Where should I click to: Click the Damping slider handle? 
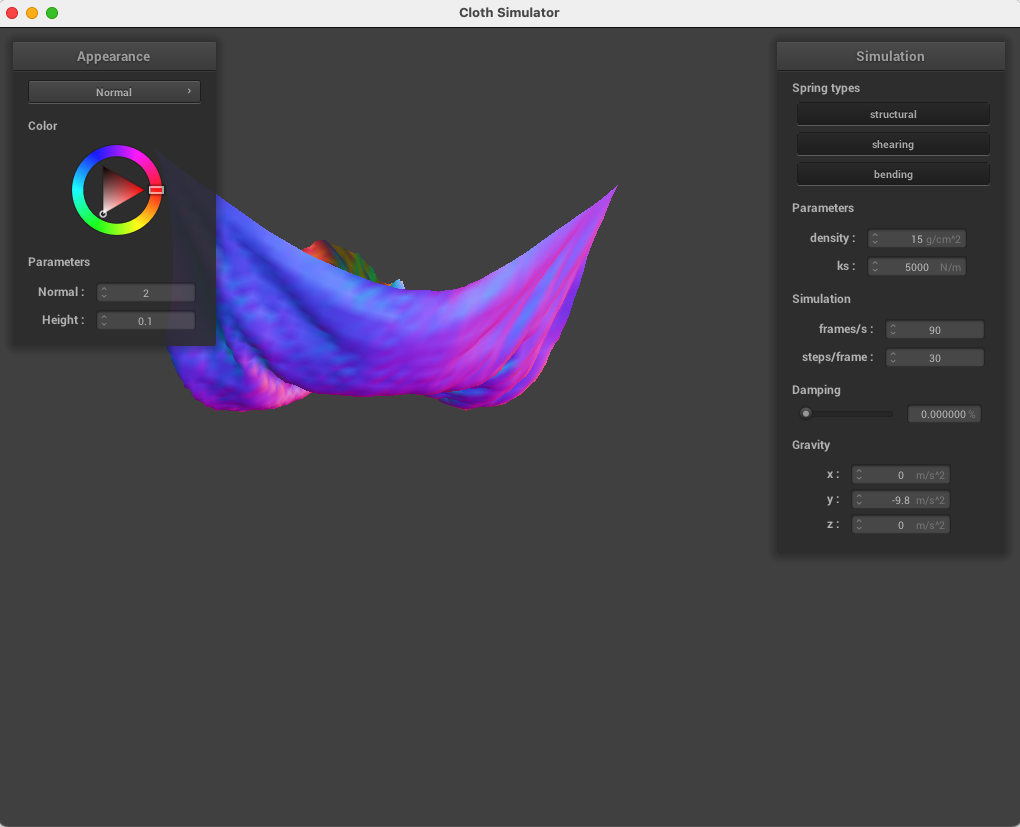(806, 413)
